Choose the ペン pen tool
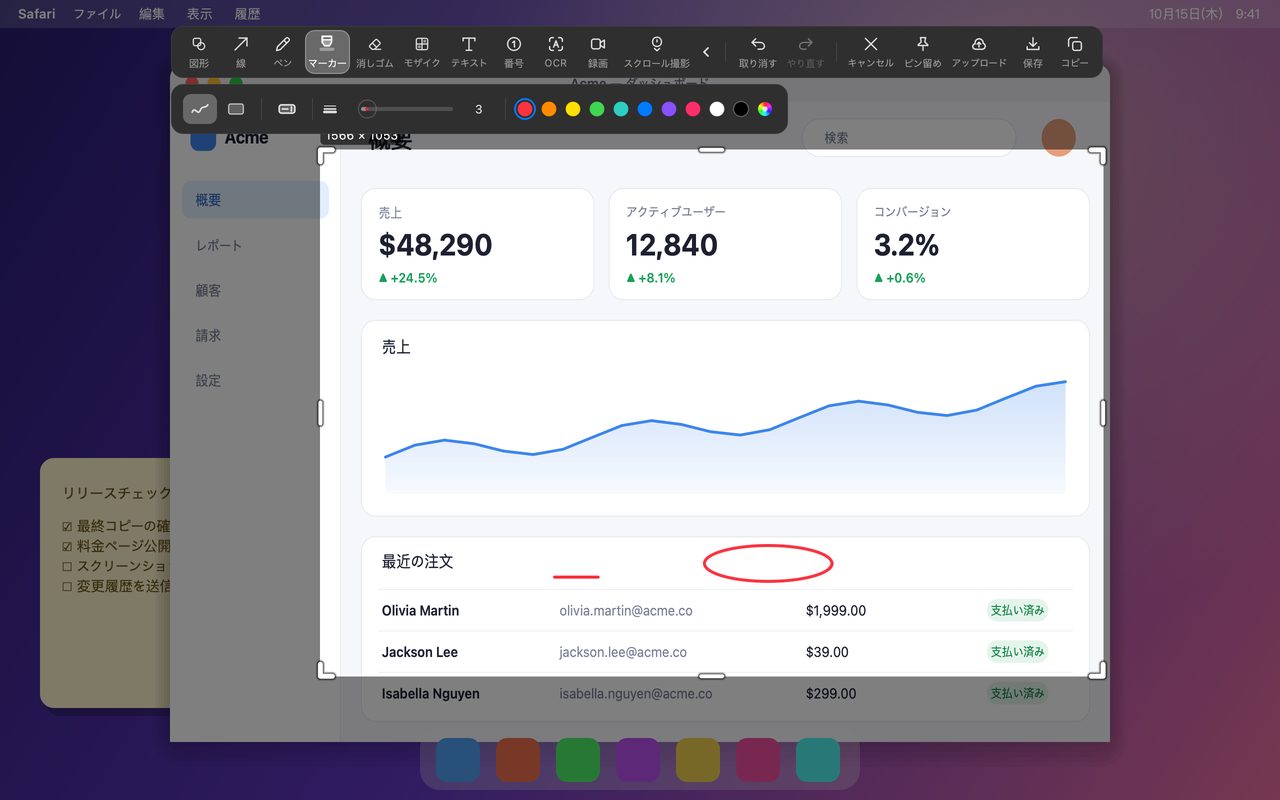This screenshot has width=1280, height=800. click(283, 52)
